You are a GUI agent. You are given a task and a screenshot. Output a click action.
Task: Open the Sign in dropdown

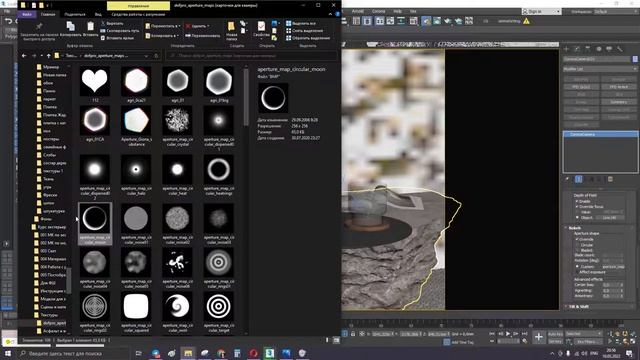click(x=542, y=11)
